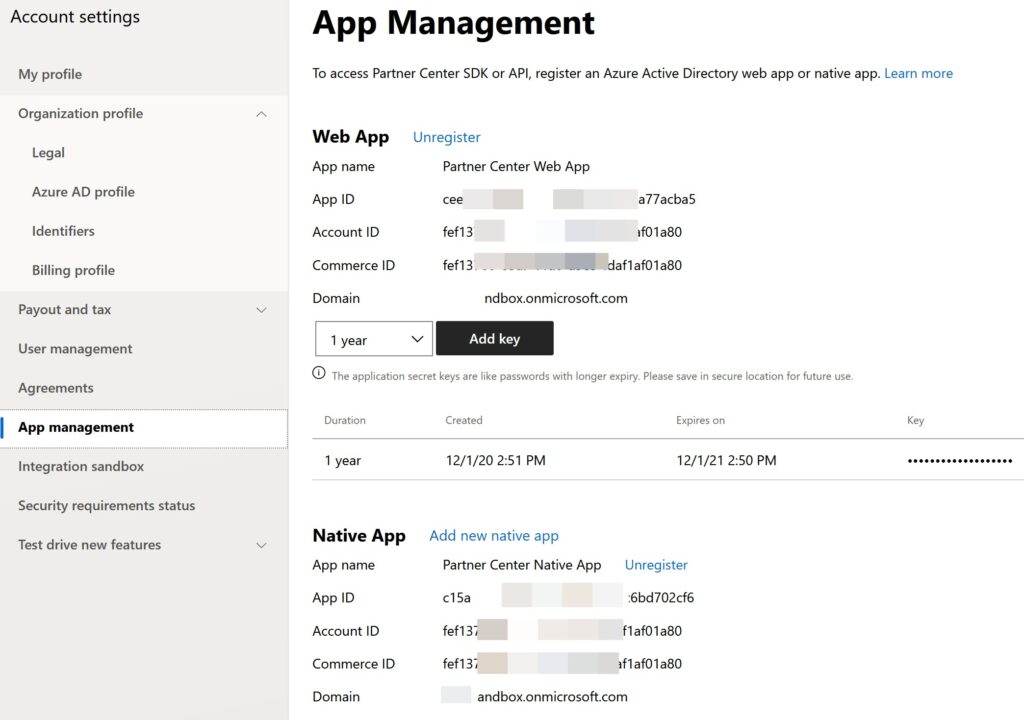Expand the Payout and tax section
The width and height of the screenshot is (1024, 720).
[x=261, y=310]
